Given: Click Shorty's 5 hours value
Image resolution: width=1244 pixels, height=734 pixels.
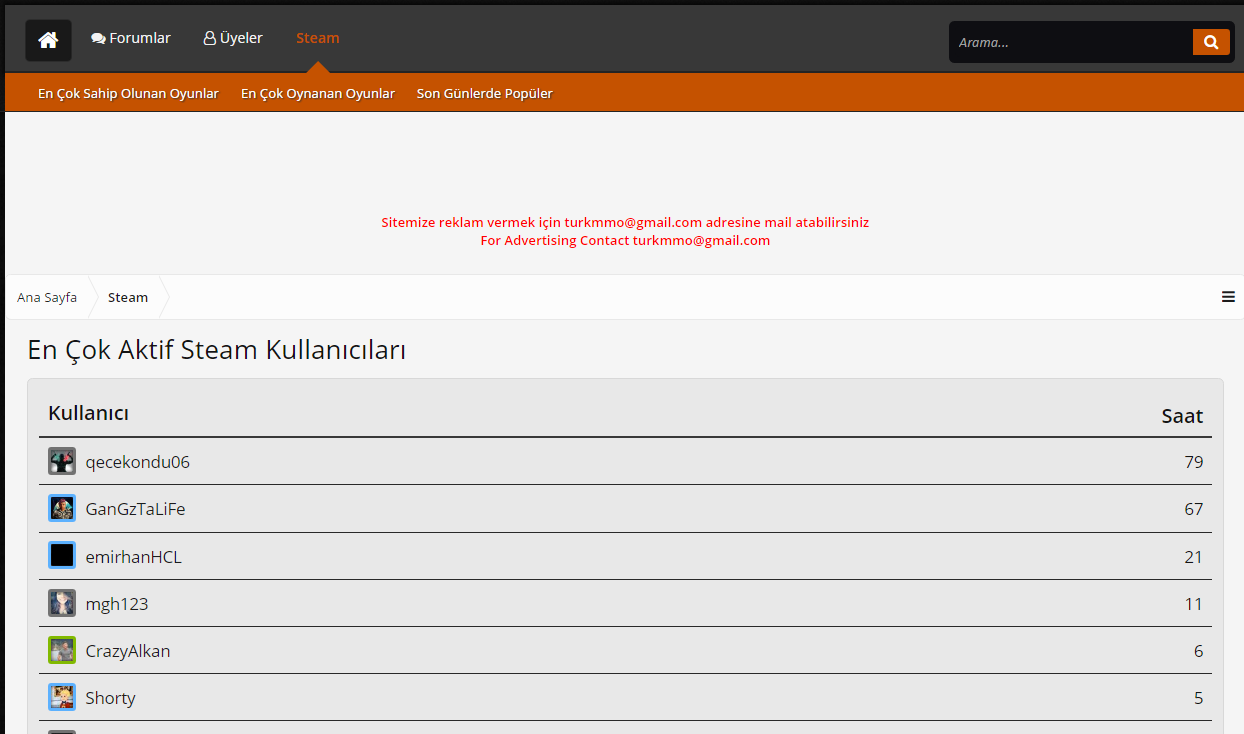Looking at the screenshot, I should click(x=1198, y=698).
